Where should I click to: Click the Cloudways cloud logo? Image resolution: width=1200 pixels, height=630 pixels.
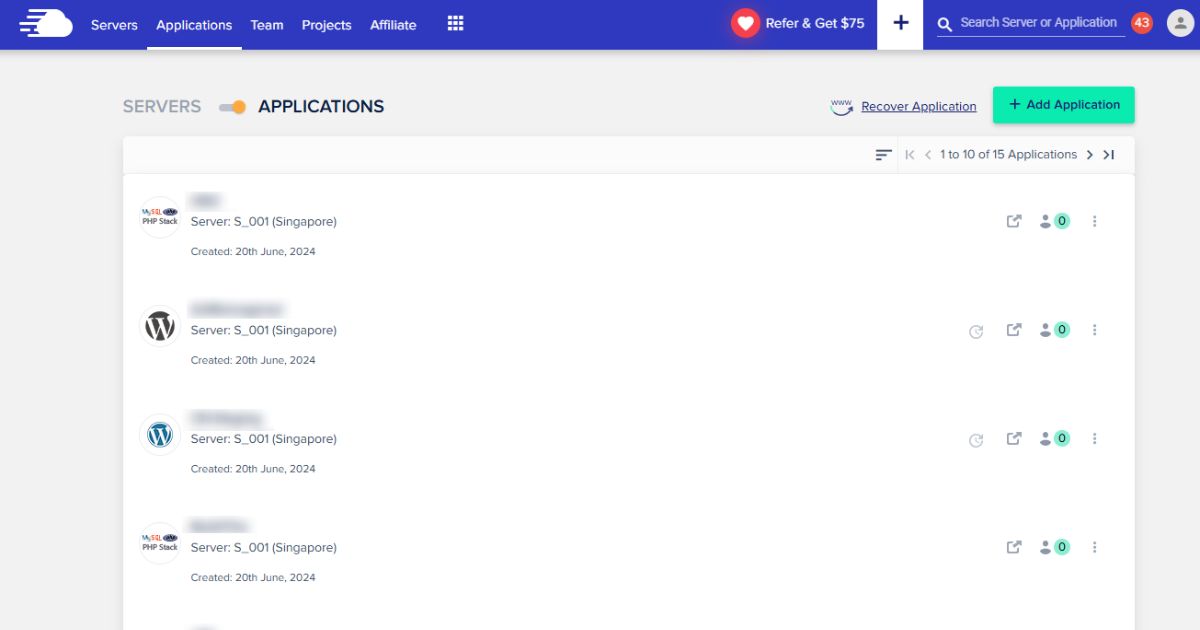[x=46, y=23]
